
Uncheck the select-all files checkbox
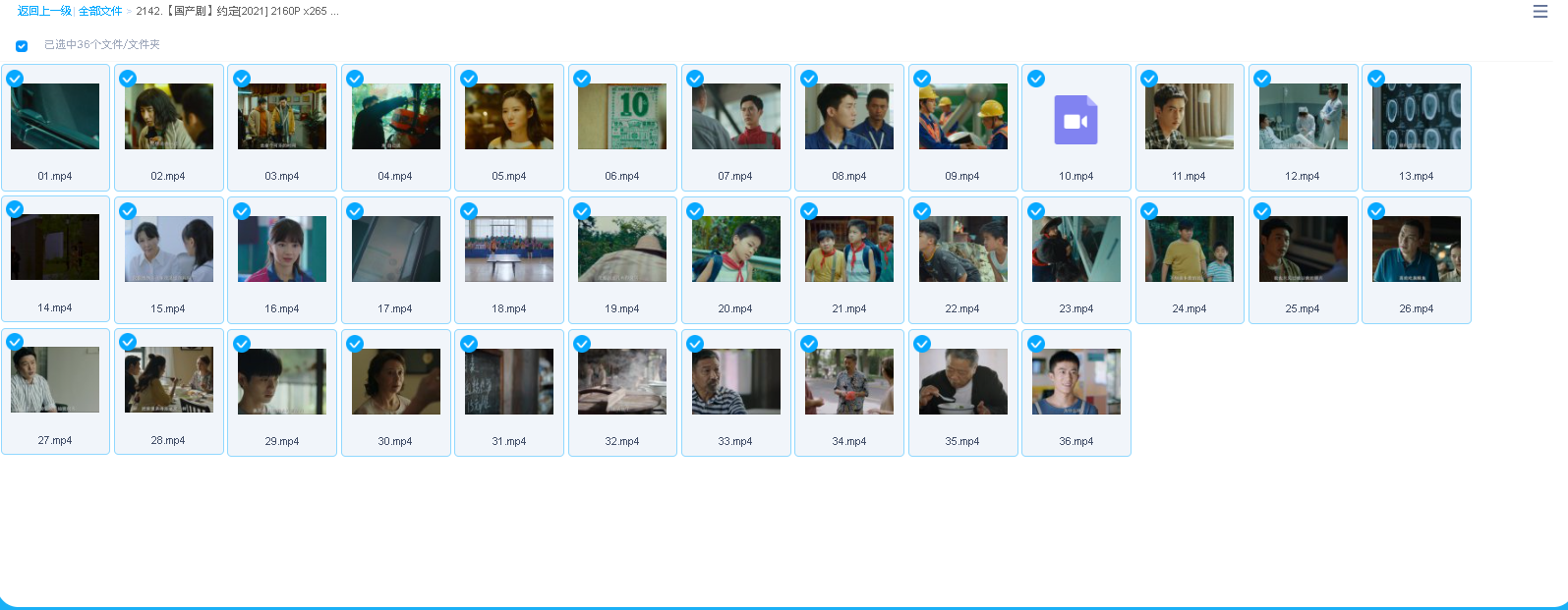[x=22, y=46]
